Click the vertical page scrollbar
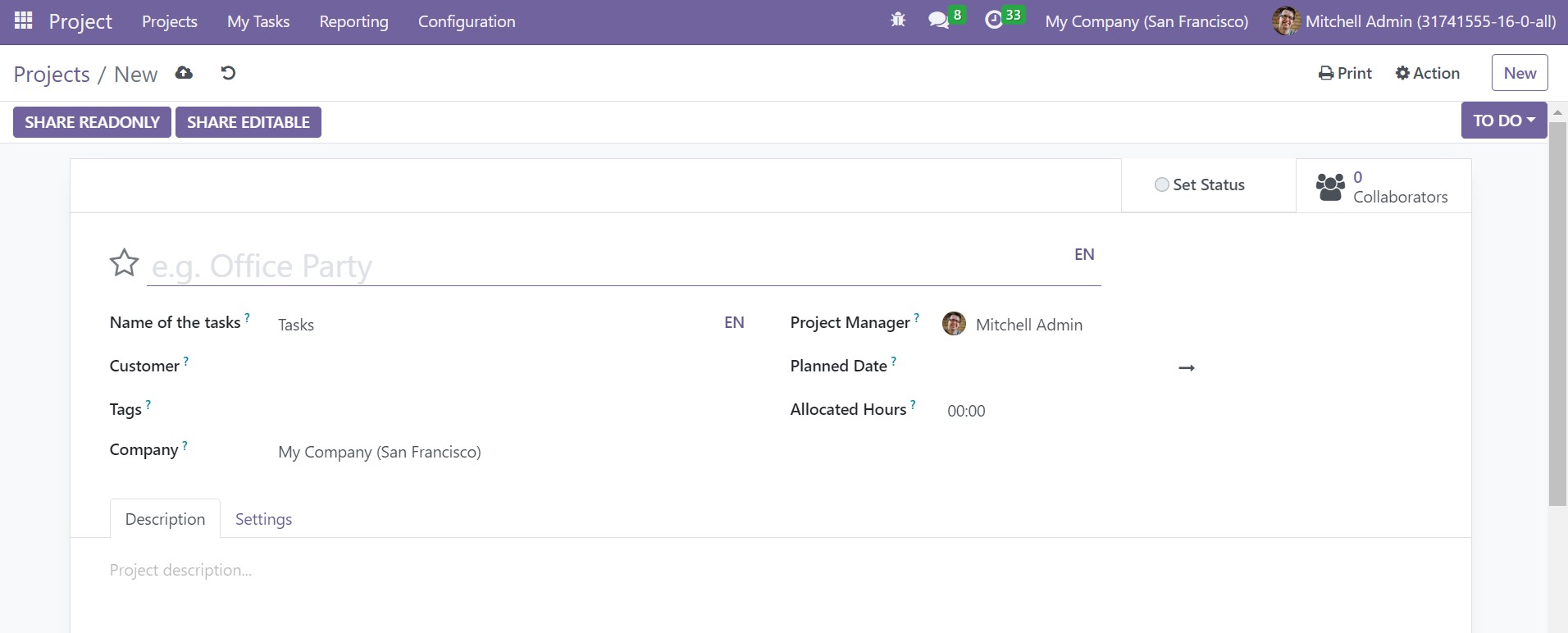The width and height of the screenshot is (1568, 633). pos(1557,312)
